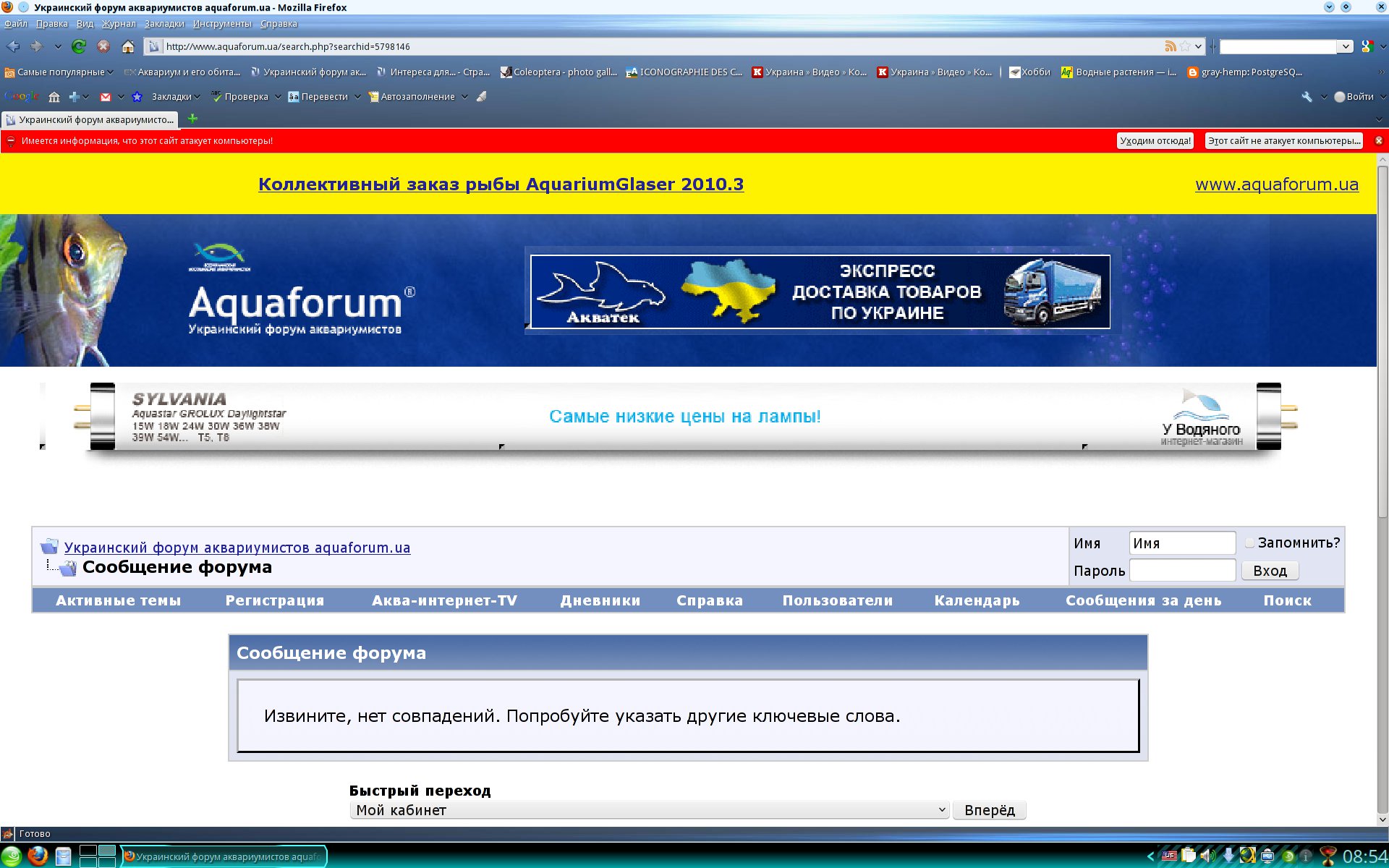Open the Инструменты menu

tap(222, 24)
